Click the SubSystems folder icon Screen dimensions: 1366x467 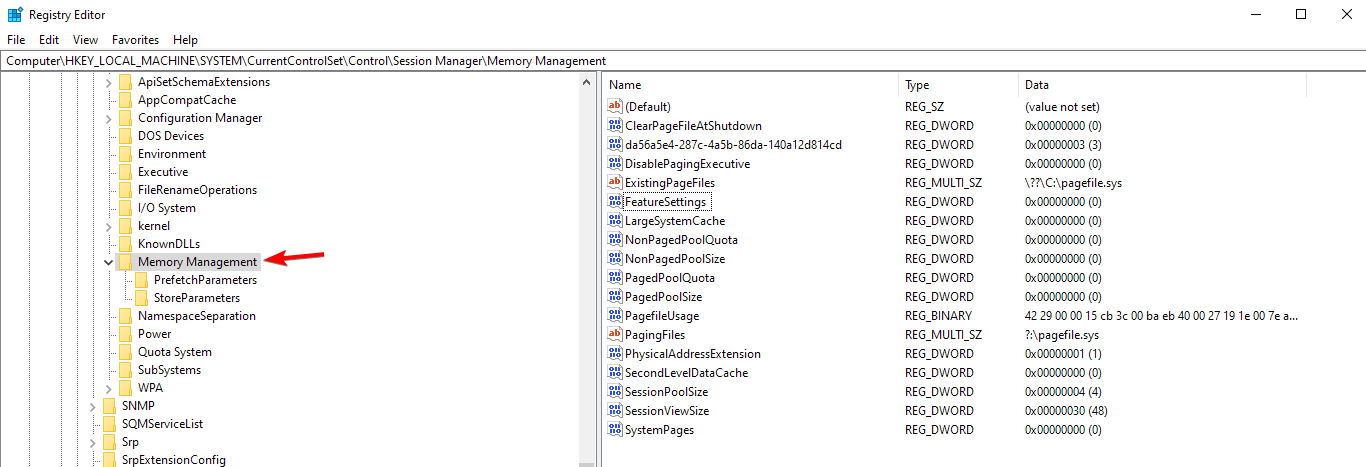125,370
